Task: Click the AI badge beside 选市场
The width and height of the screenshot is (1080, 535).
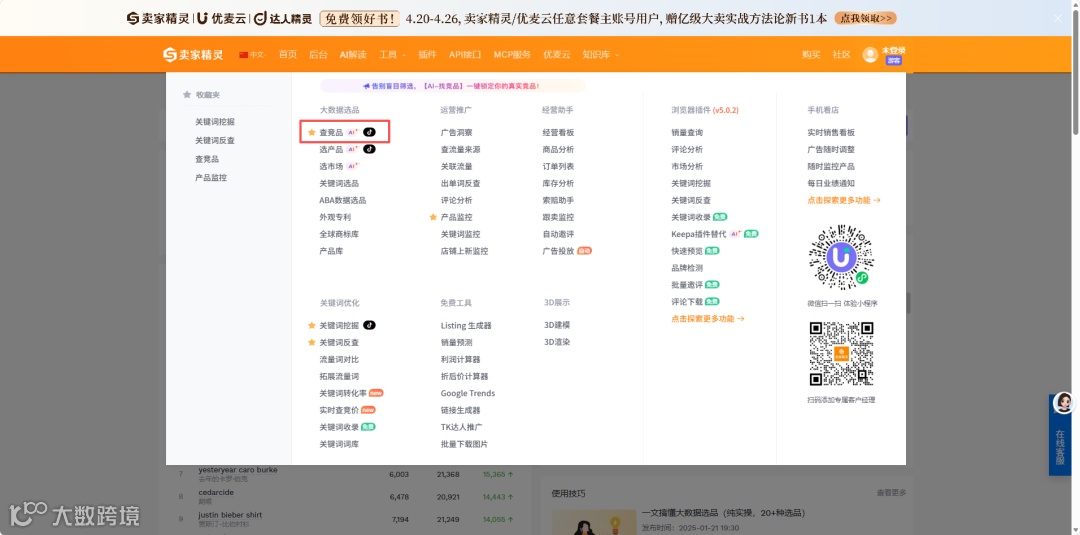Action: click(353, 166)
